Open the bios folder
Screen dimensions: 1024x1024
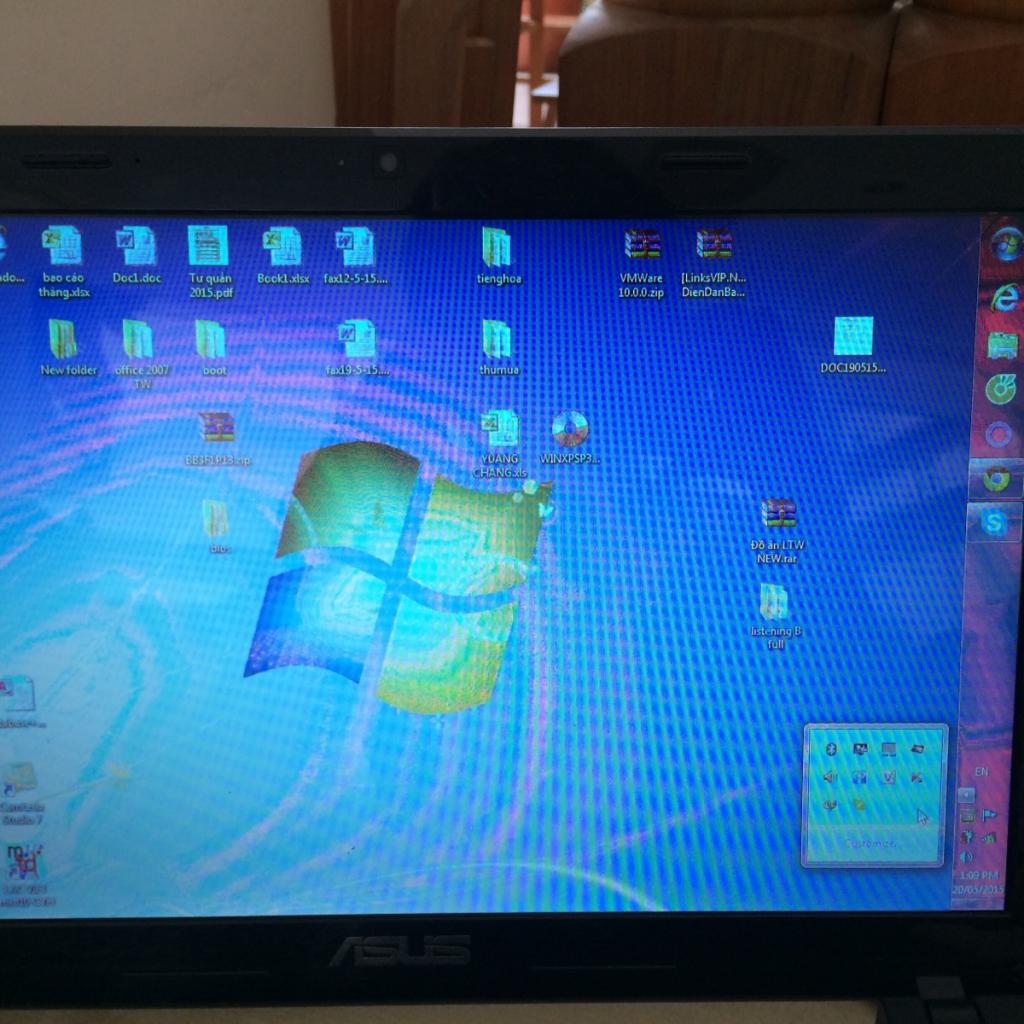[x=218, y=526]
